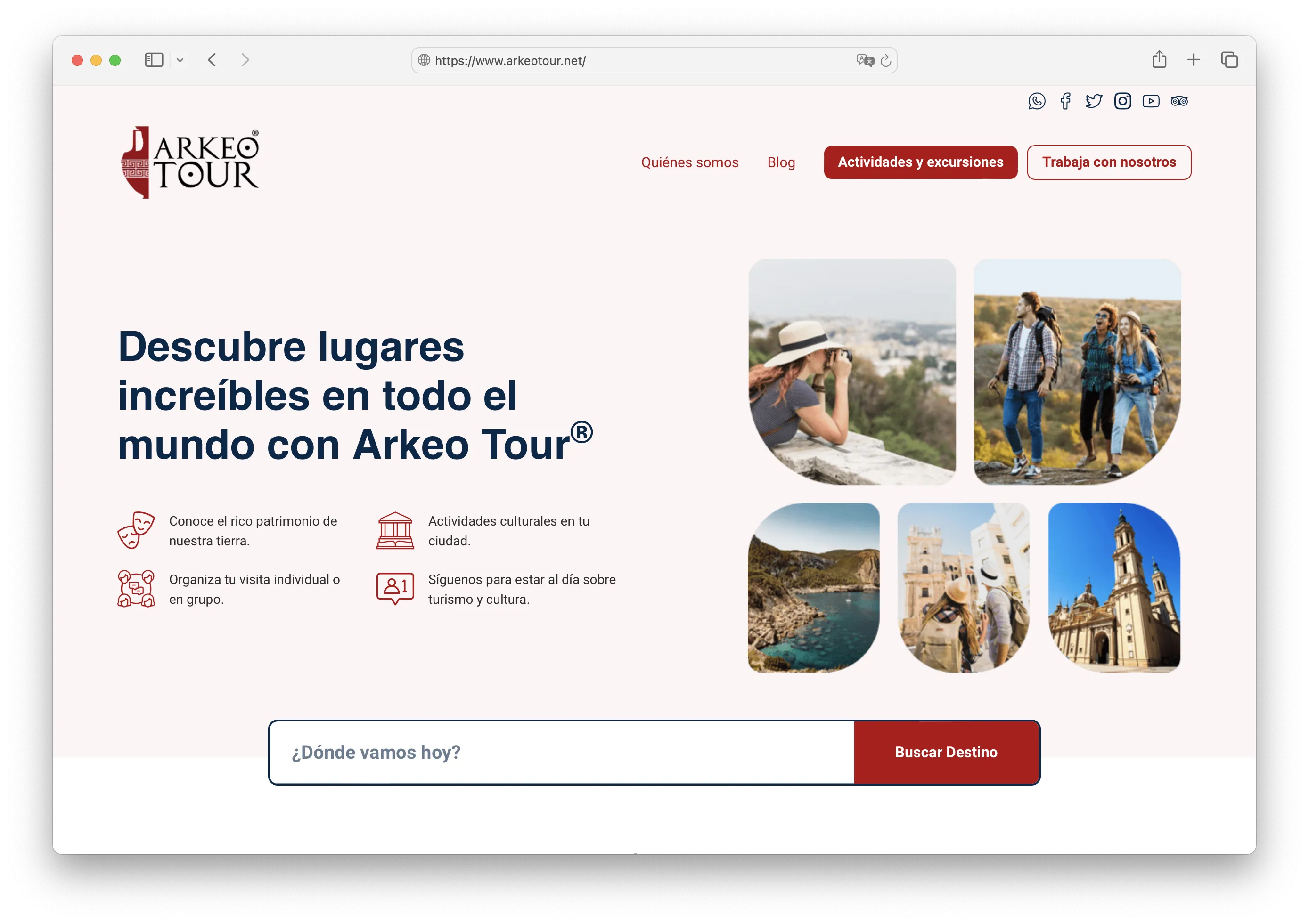Open the YouTube social icon
1309x924 pixels.
click(x=1151, y=101)
